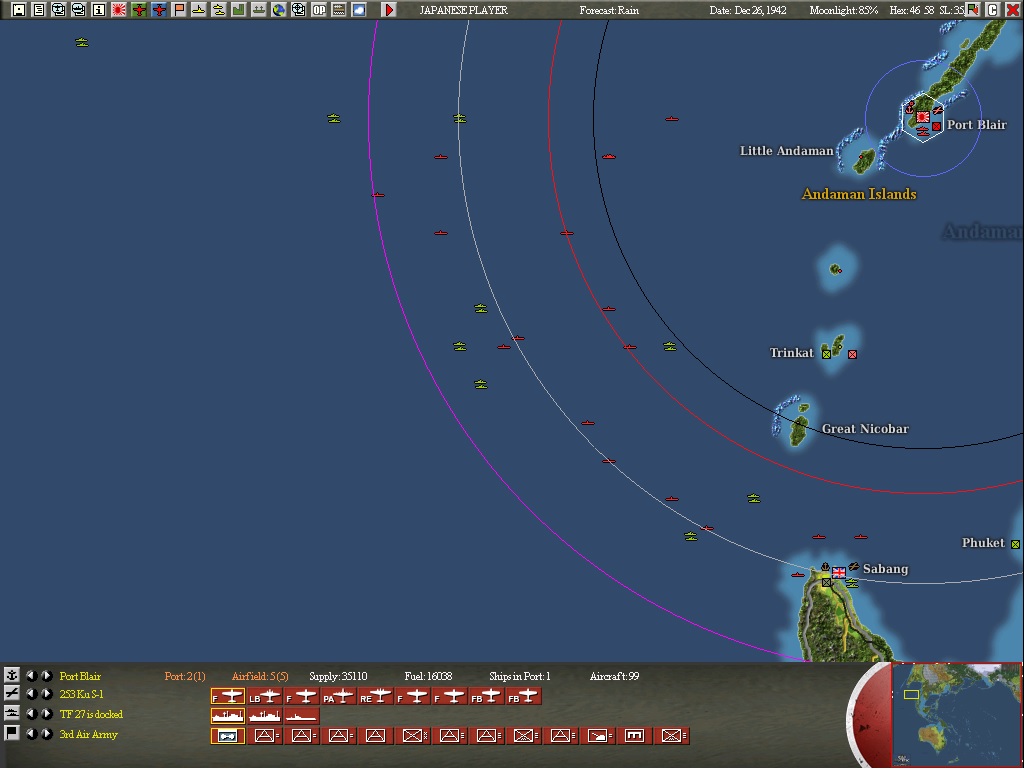Open the weather cloud toolbar icon
This screenshot has width=1027, height=770.
pyautogui.click(x=359, y=10)
